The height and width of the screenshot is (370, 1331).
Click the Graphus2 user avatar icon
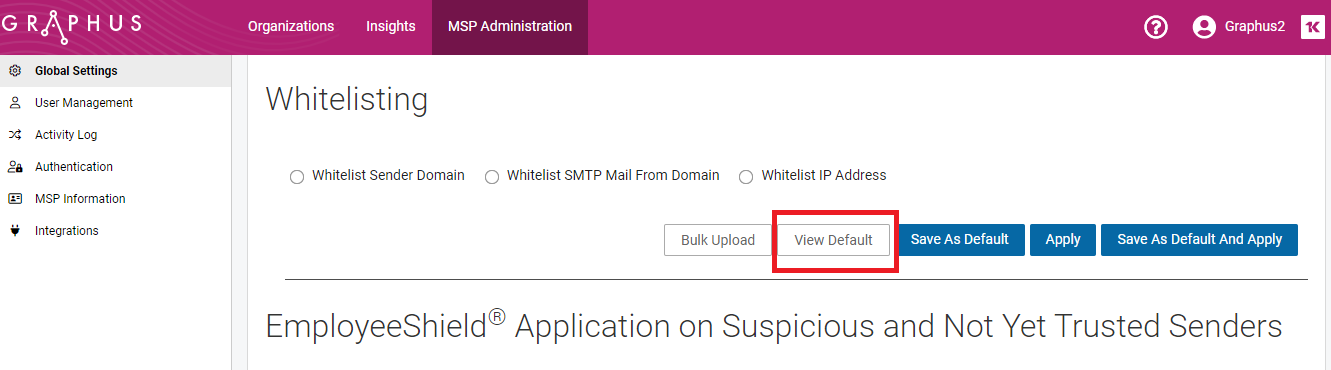[1204, 27]
